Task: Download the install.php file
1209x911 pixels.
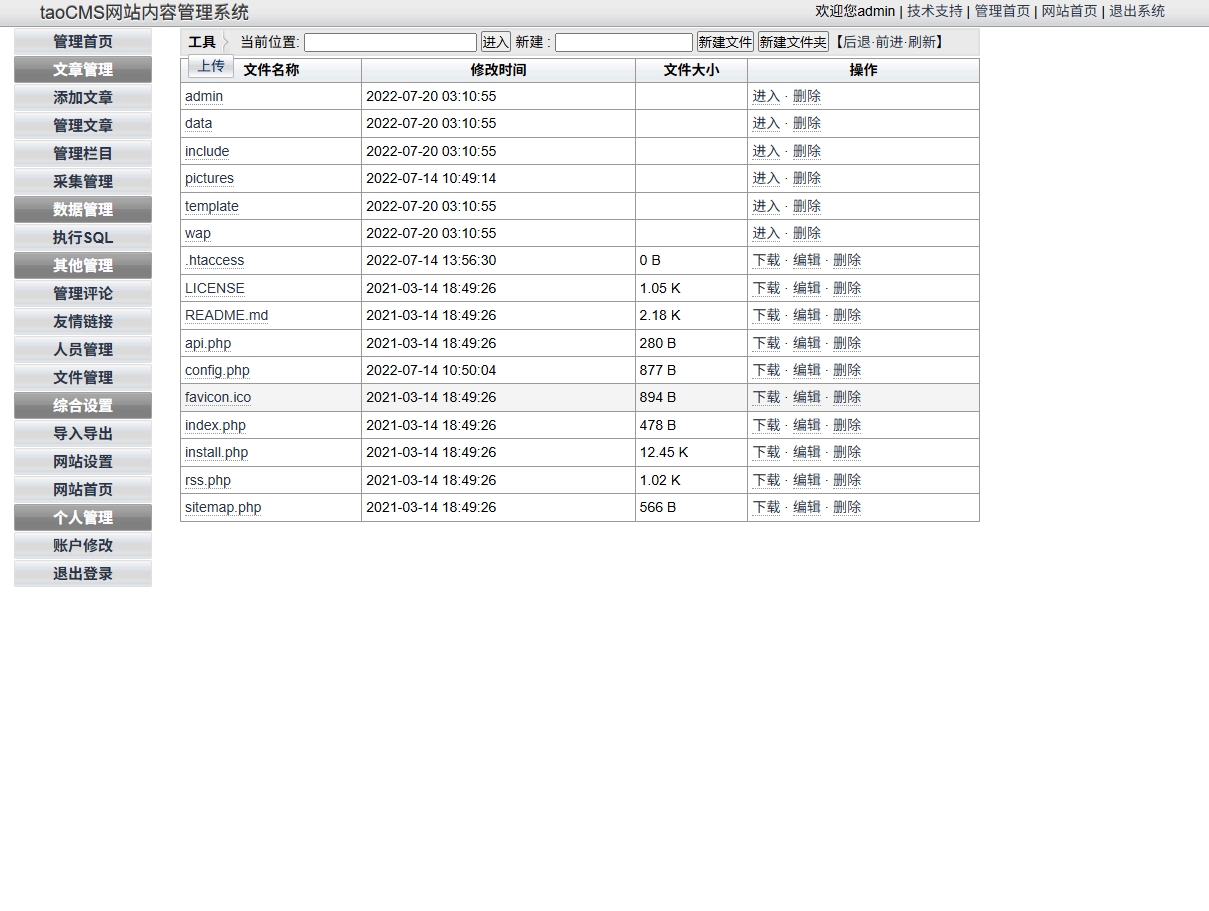Action: pyautogui.click(x=766, y=452)
